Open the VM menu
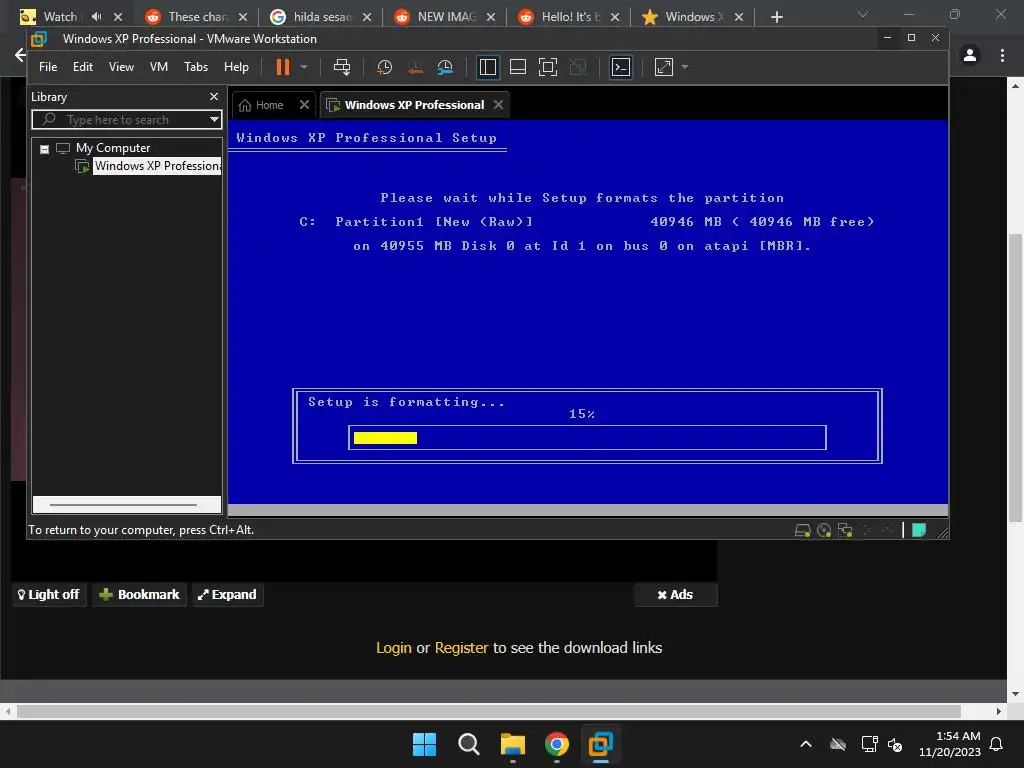The height and width of the screenshot is (768, 1024). [x=159, y=67]
